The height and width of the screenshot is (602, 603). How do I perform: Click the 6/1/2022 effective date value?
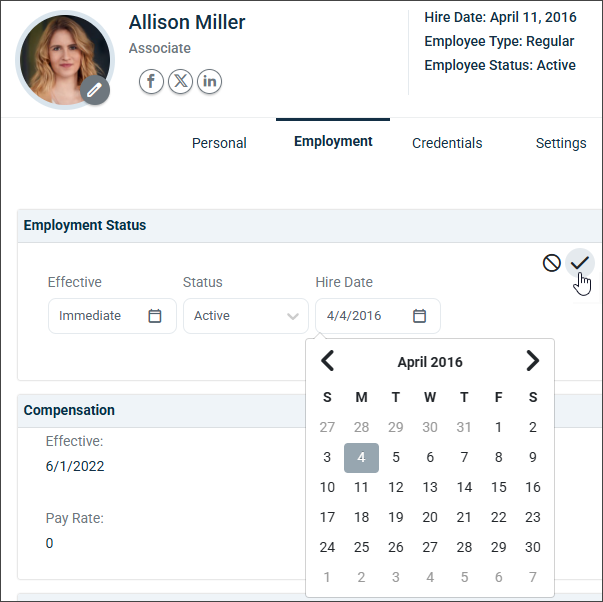click(x=75, y=467)
